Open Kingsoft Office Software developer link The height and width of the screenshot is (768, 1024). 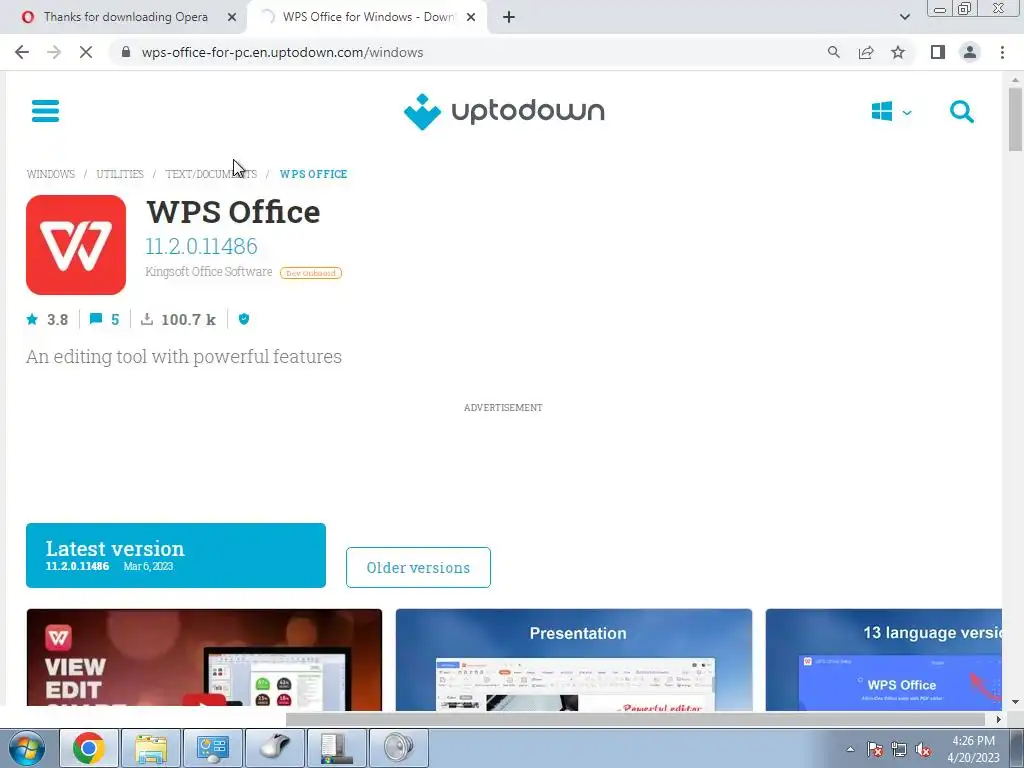click(208, 272)
